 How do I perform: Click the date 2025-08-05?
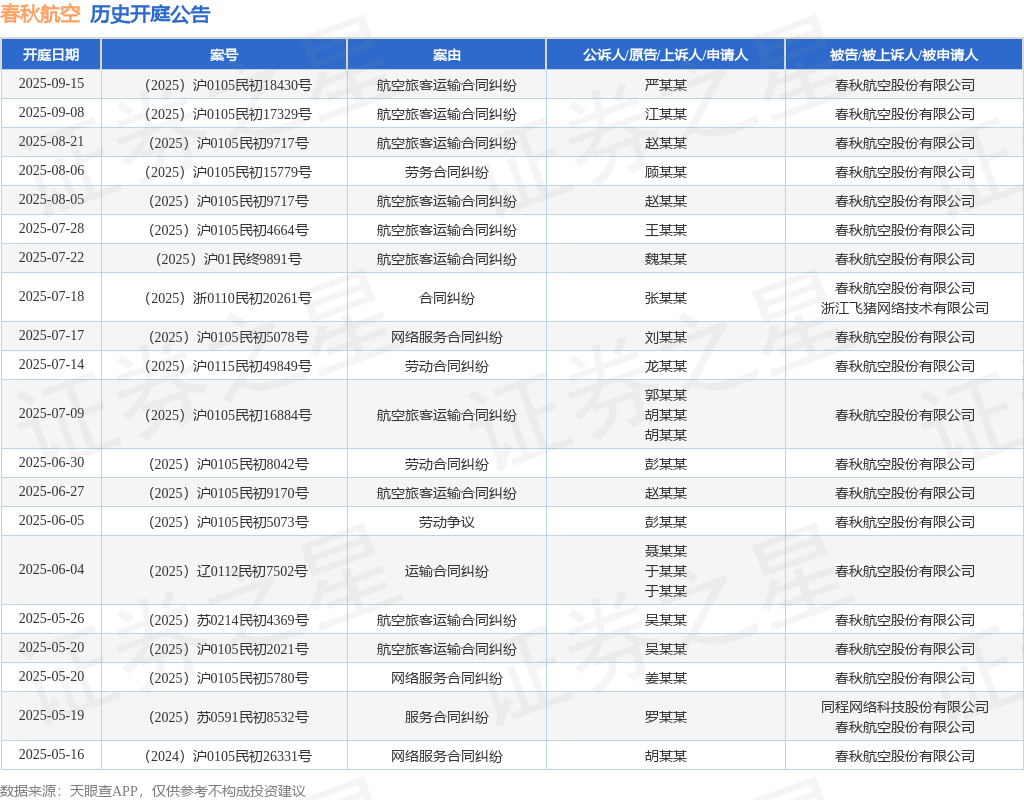[51, 199]
